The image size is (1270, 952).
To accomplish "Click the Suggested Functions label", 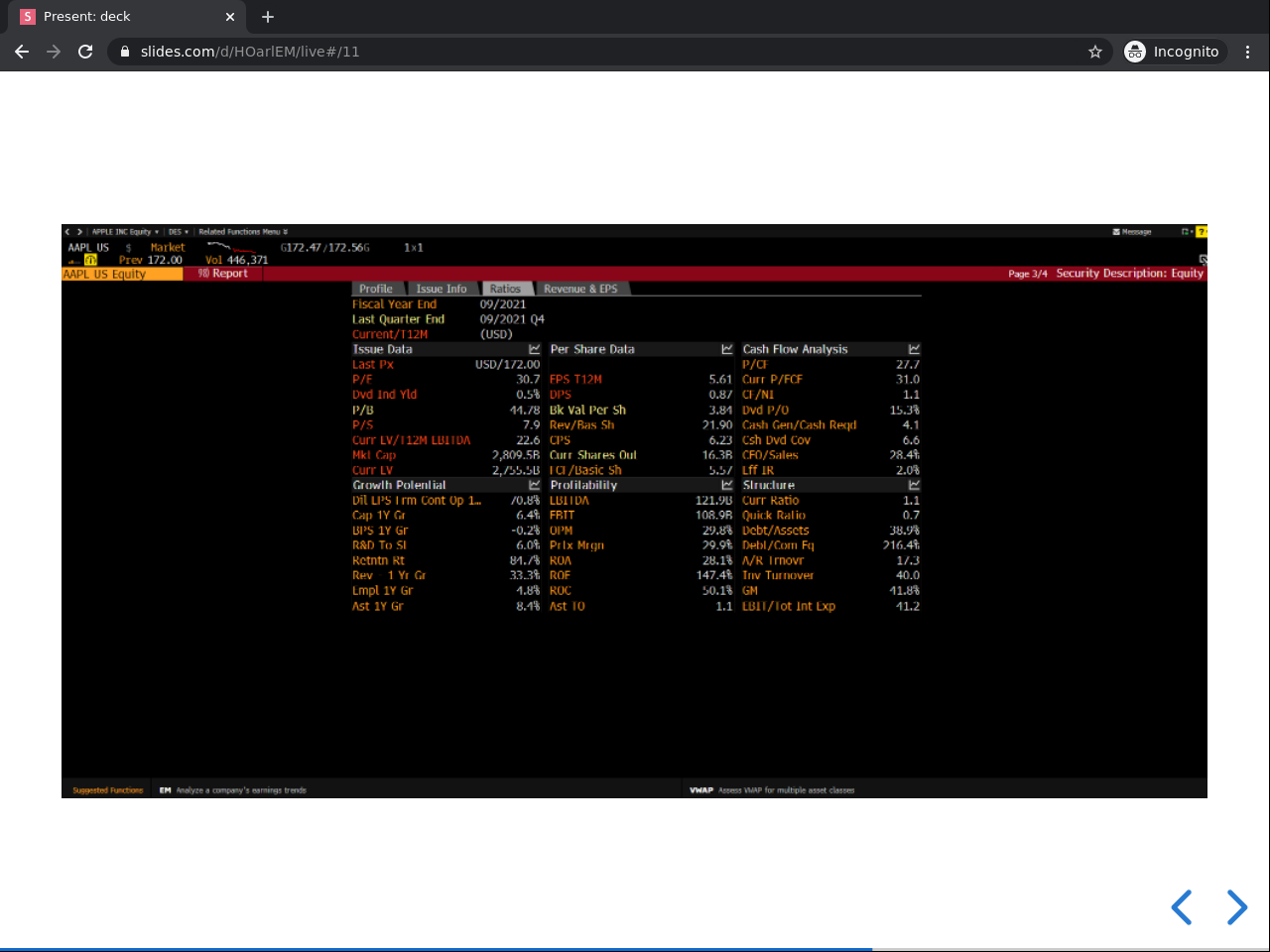I will tap(108, 790).
